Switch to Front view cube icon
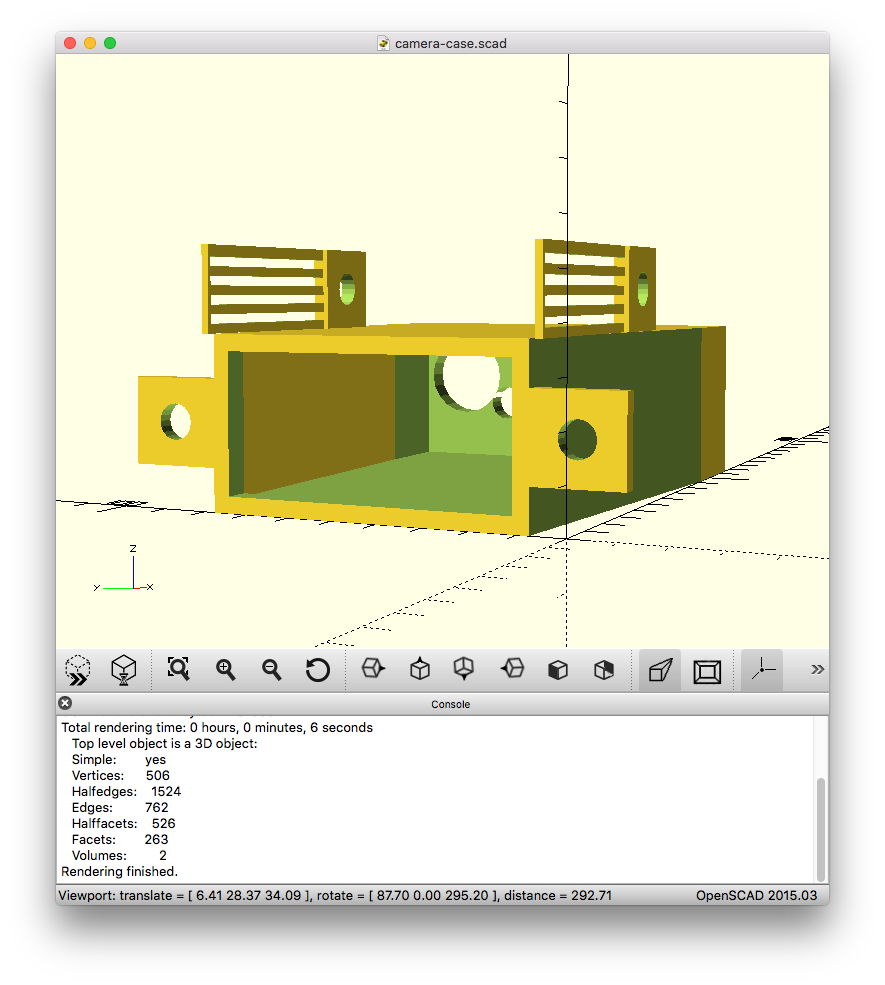Image resolution: width=885 pixels, height=985 pixels. [x=558, y=669]
